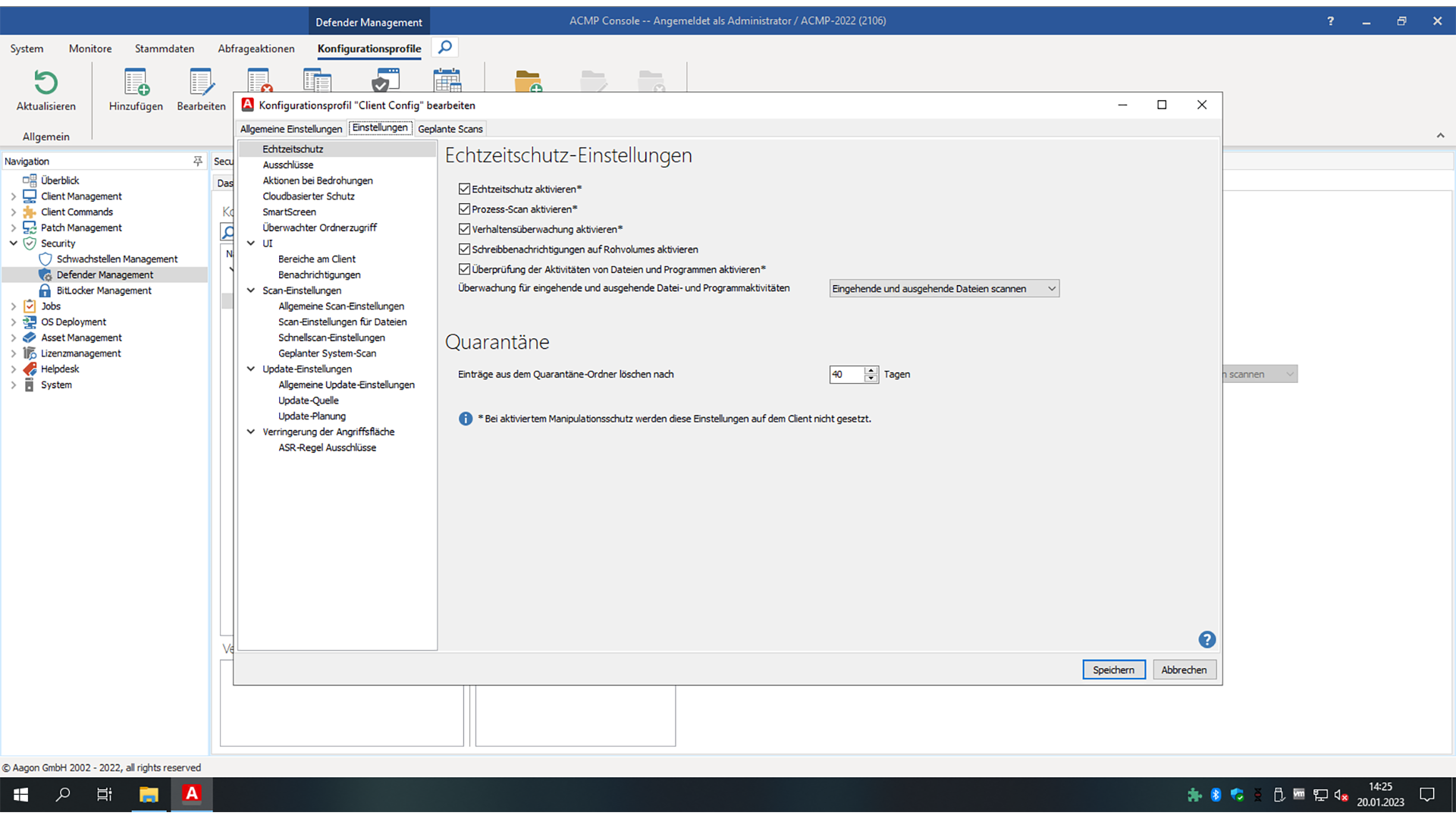Switch to Allgemeine Einstellungen tab
The width and height of the screenshot is (1456, 819).
click(291, 129)
